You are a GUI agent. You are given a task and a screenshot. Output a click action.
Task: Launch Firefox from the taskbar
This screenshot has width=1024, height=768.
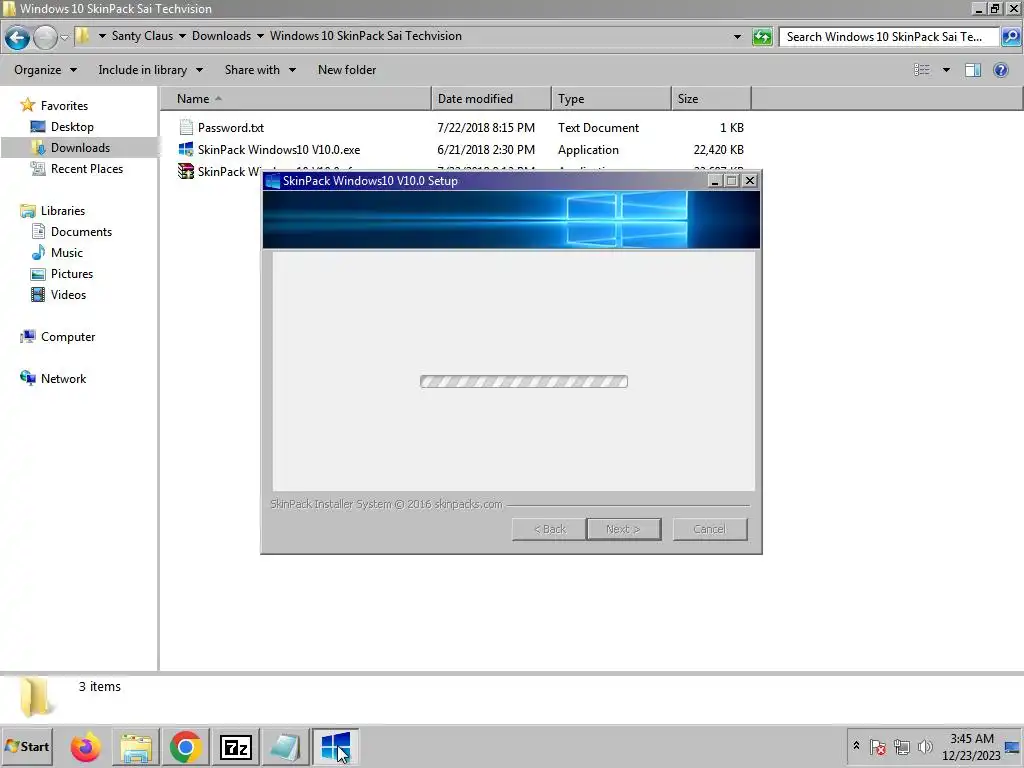[86, 746]
